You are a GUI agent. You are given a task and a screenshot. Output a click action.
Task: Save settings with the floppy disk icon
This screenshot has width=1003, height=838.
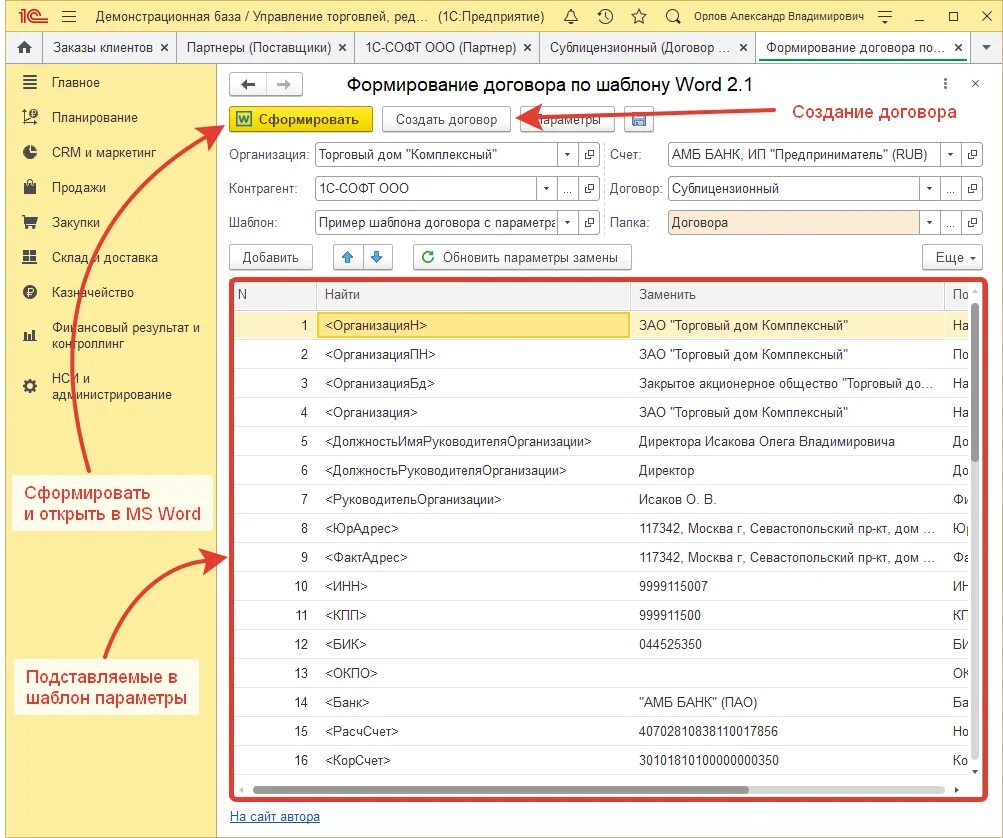click(x=638, y=120)
